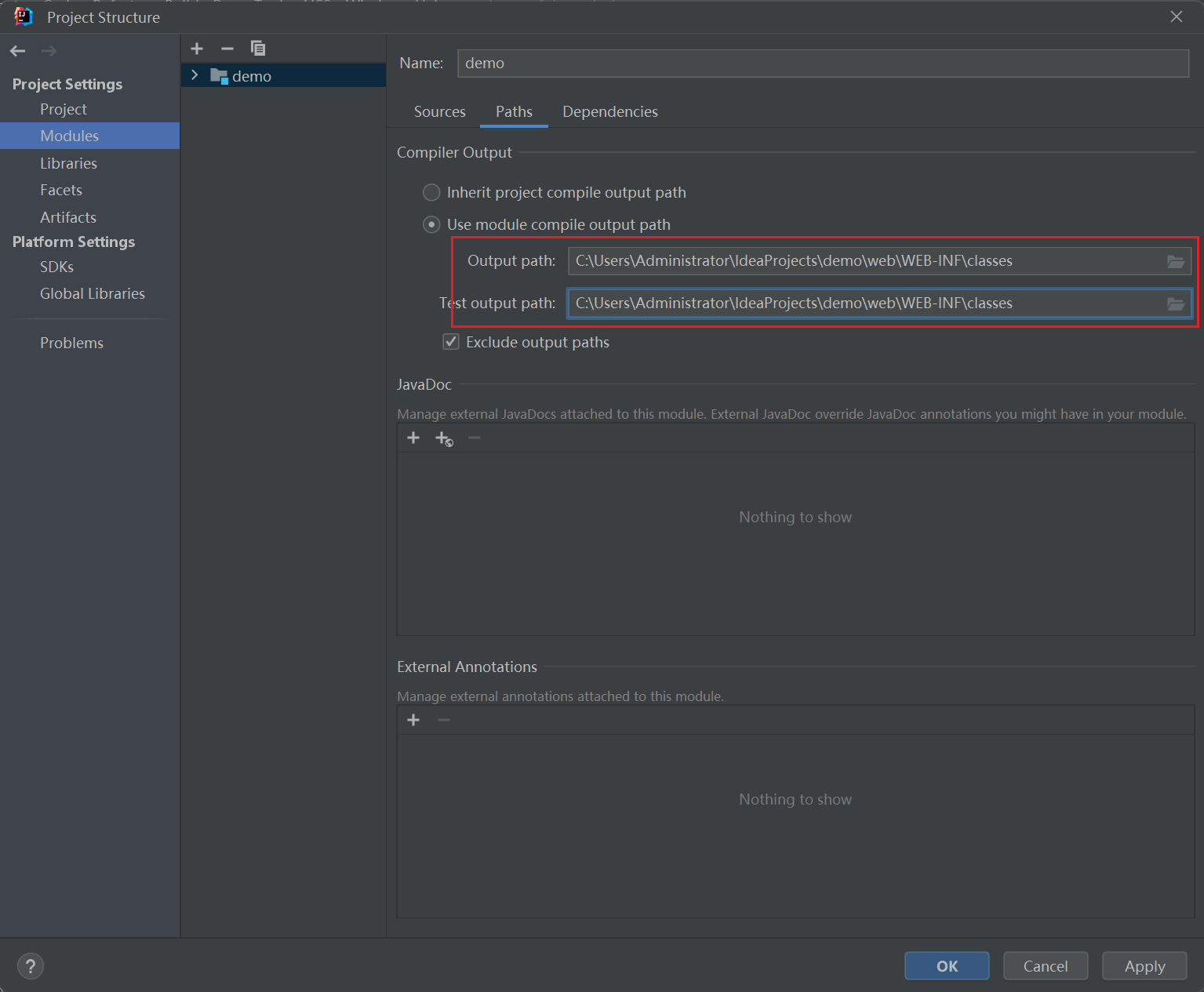Open the Artifacts settings section
Image resolution: width=1204 pixels, height=992 pixels.
pos(68,217)
